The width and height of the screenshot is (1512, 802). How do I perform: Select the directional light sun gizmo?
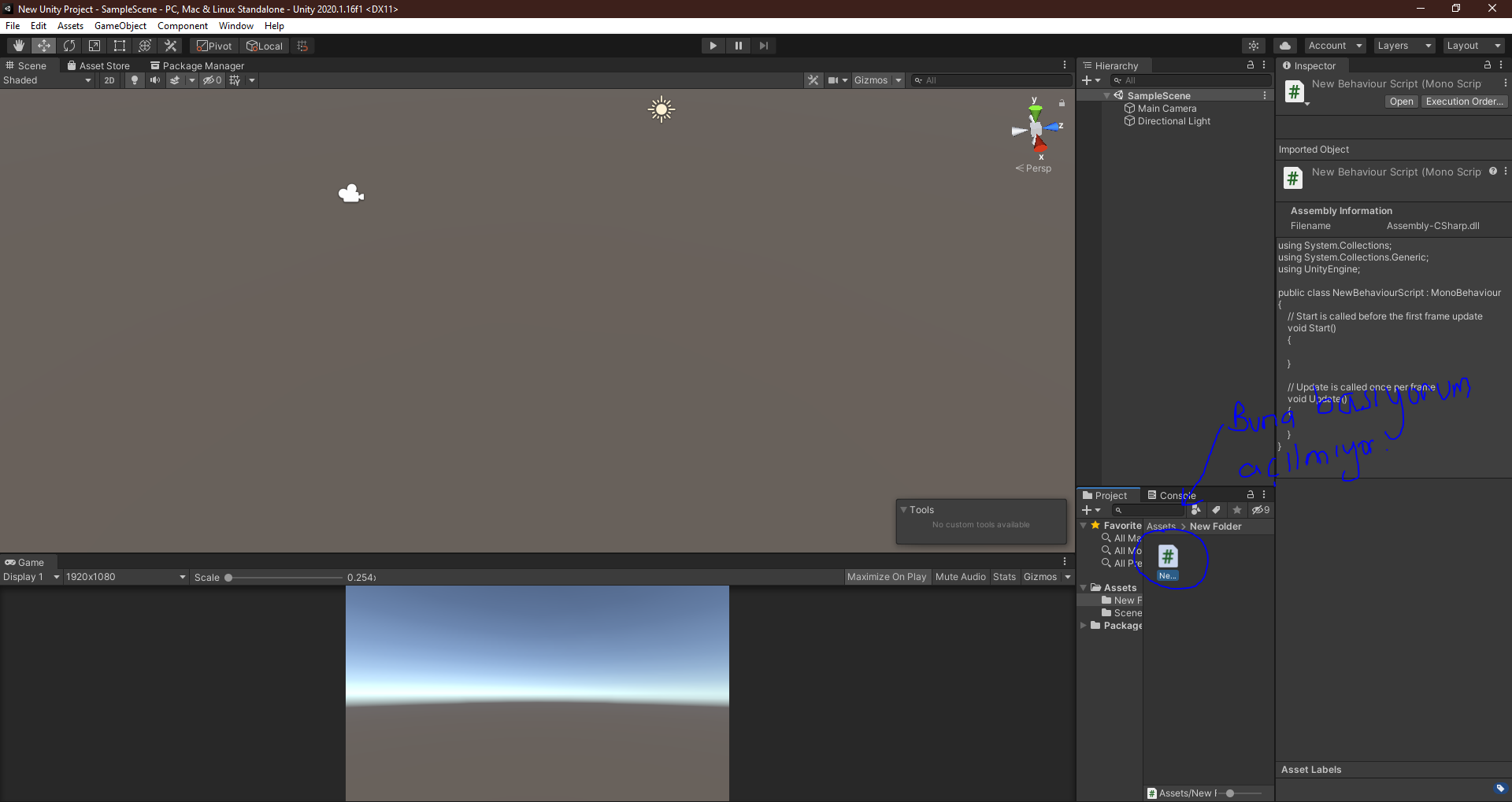point(661,109)
